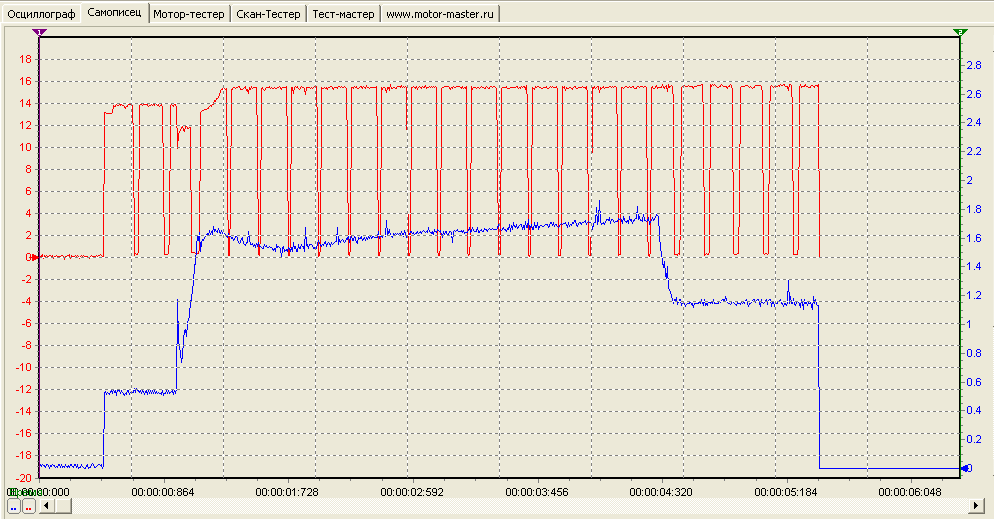
Task: Click the red axis value 18
Action: [x=25, y=60]
